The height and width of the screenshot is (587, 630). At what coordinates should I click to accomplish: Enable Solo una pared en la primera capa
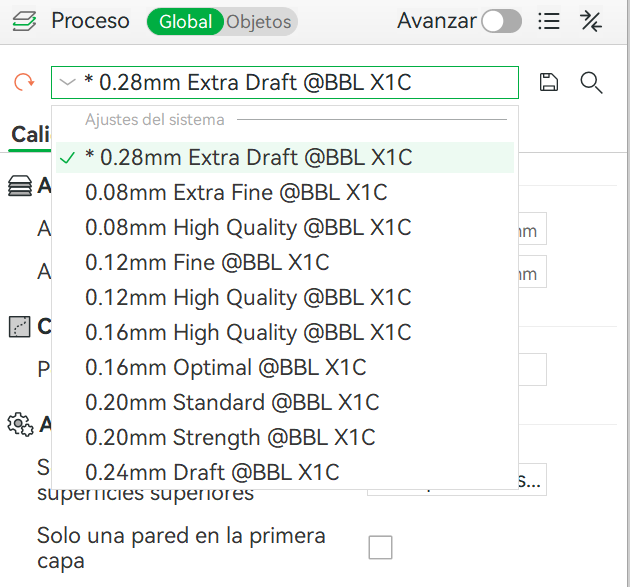(380, 547)
